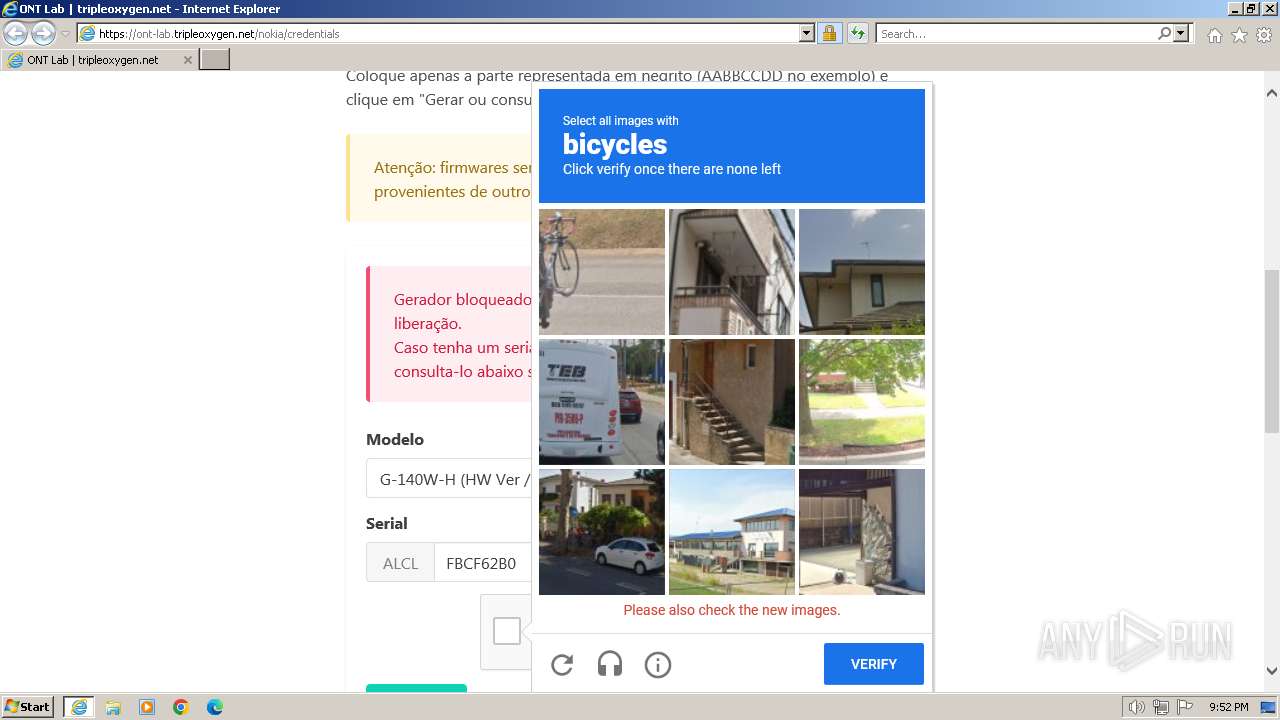The height and width of the screenshot is (720, 1280).
Task: Open Favorites star icon
Action: (x=1239, y=35)
